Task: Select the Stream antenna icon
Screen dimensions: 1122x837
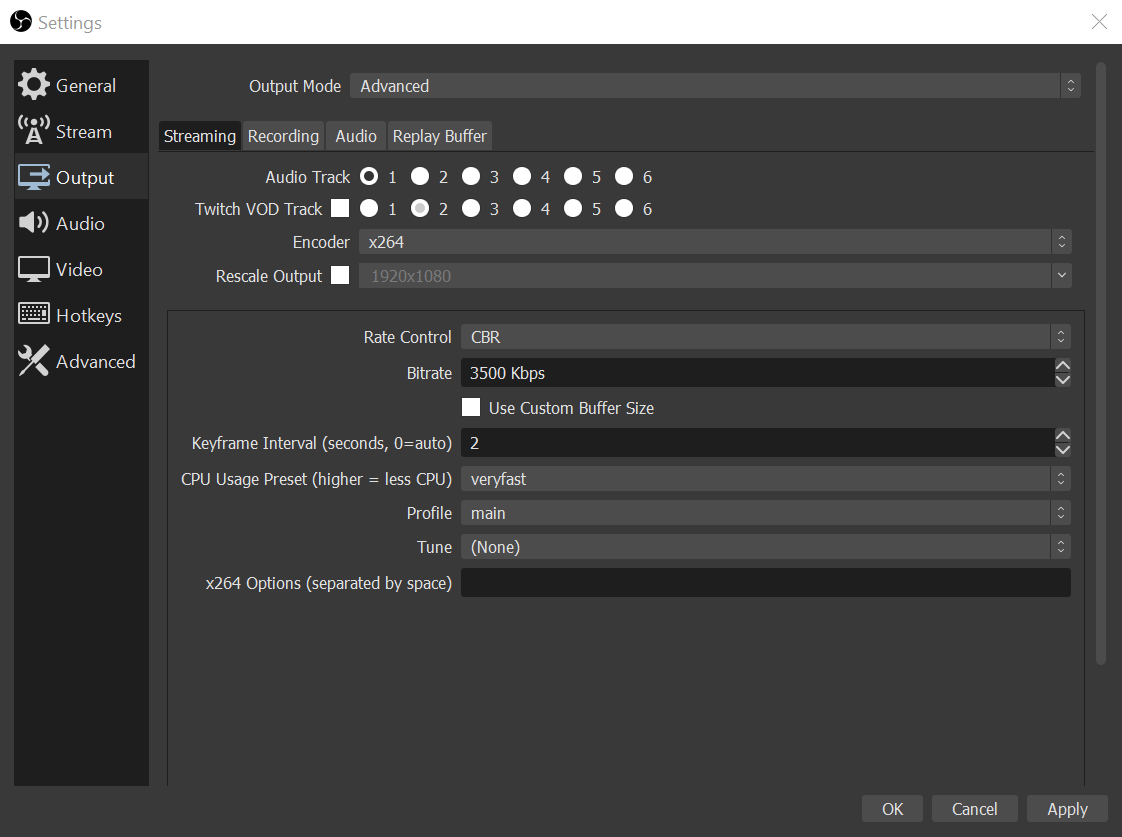Action: click(x=34, y=131)
